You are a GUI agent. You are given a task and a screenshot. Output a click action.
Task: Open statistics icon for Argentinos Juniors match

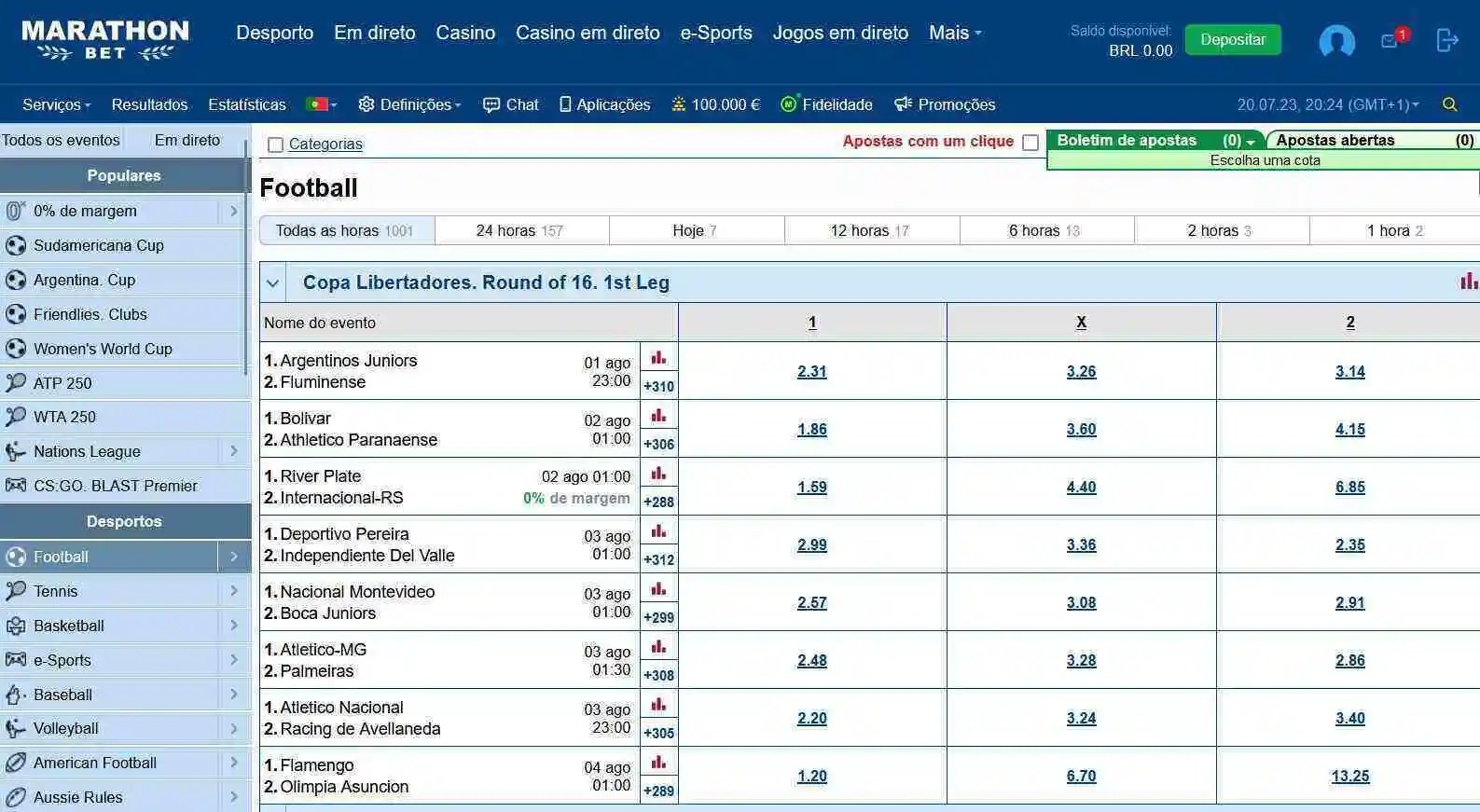(658, 357)
